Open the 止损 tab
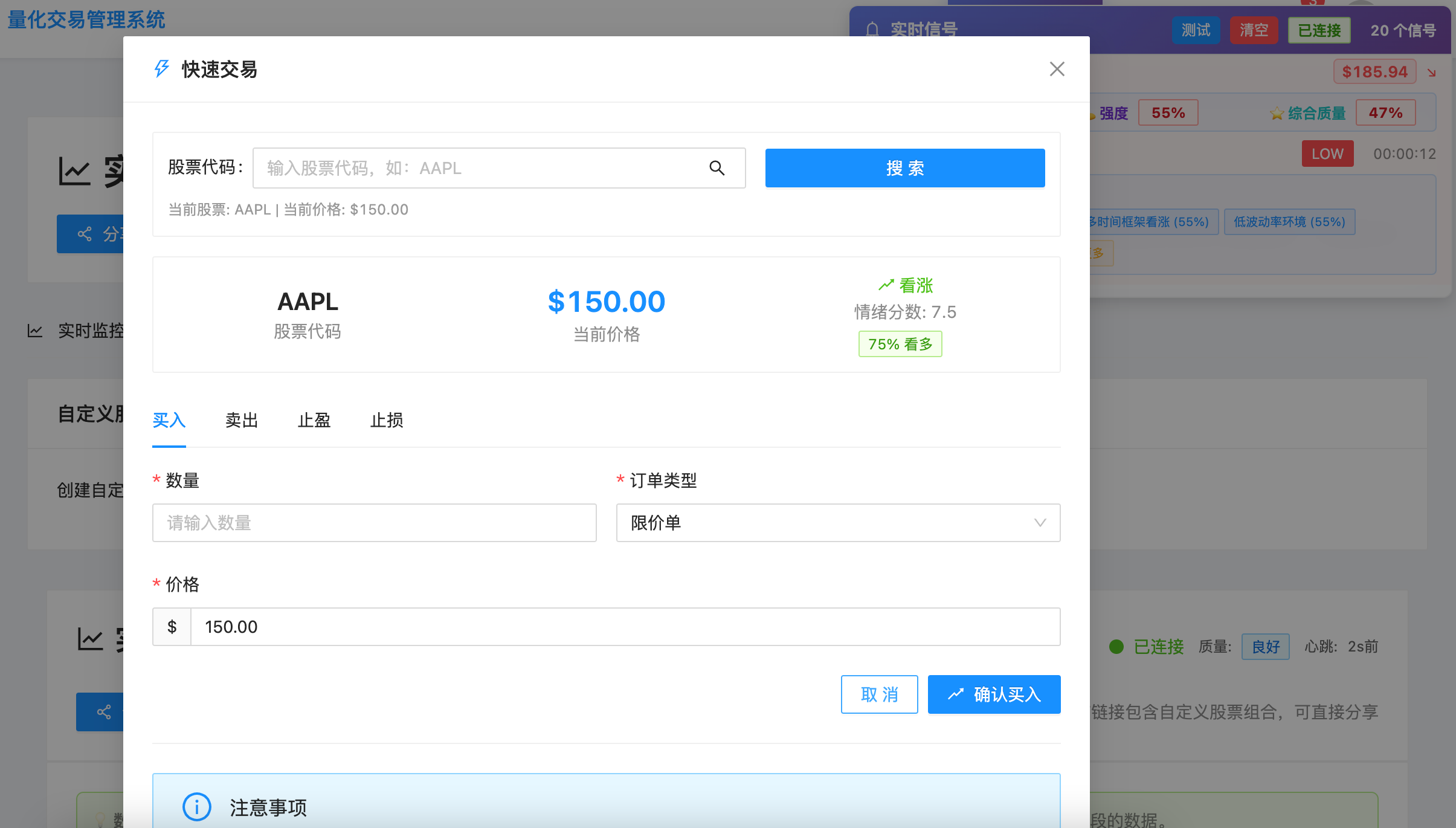This screenshot has height=828, width=1456. pos(386,420)
